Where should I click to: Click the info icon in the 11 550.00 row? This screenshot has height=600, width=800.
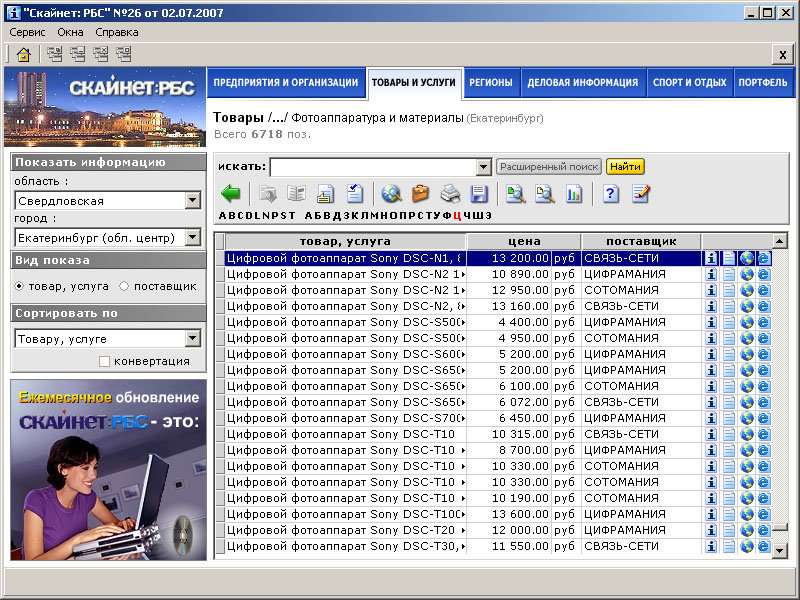tap(711, 546)
